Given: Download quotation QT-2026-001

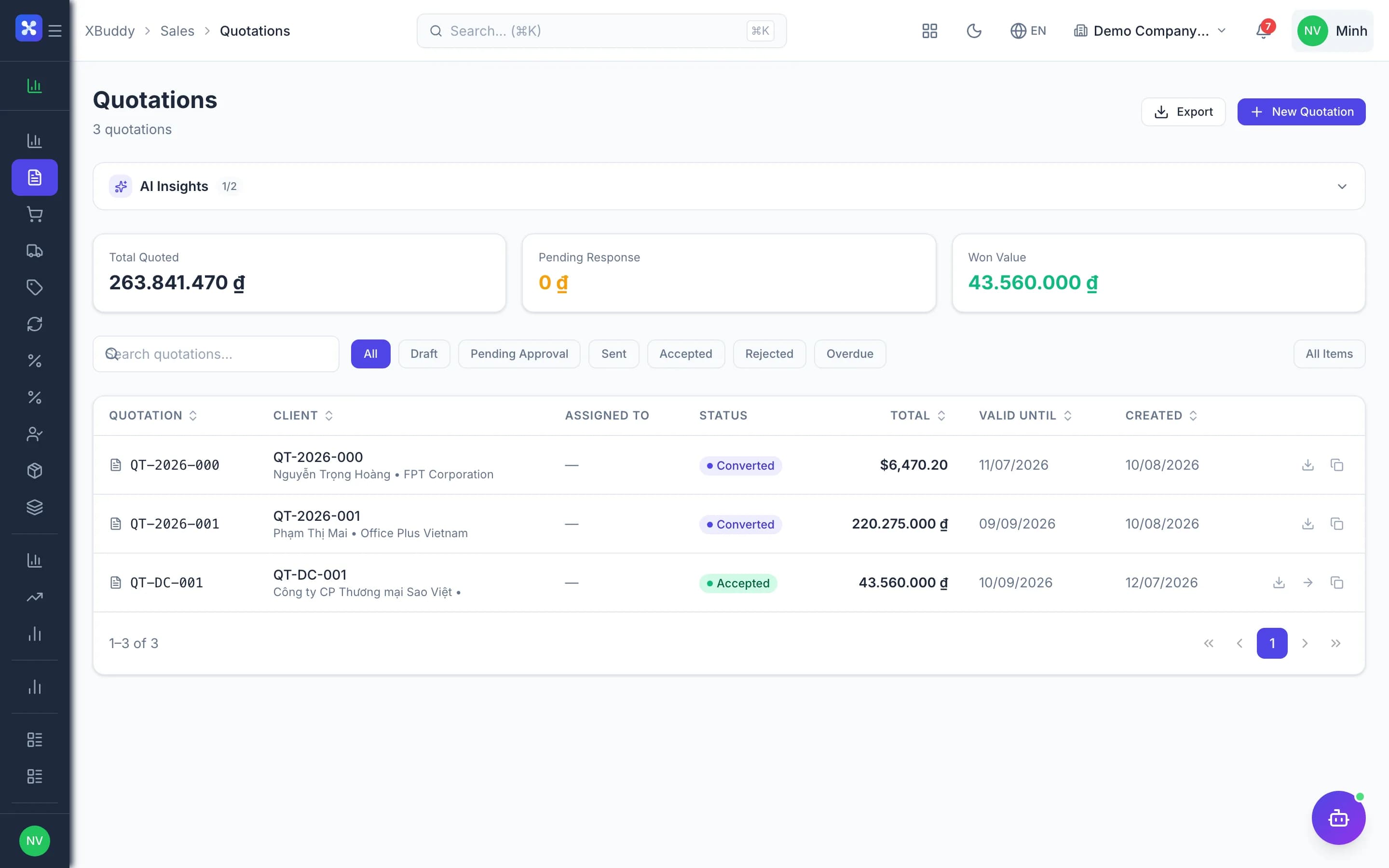Looking at the screenshot, I should (x=1307, y=524).
